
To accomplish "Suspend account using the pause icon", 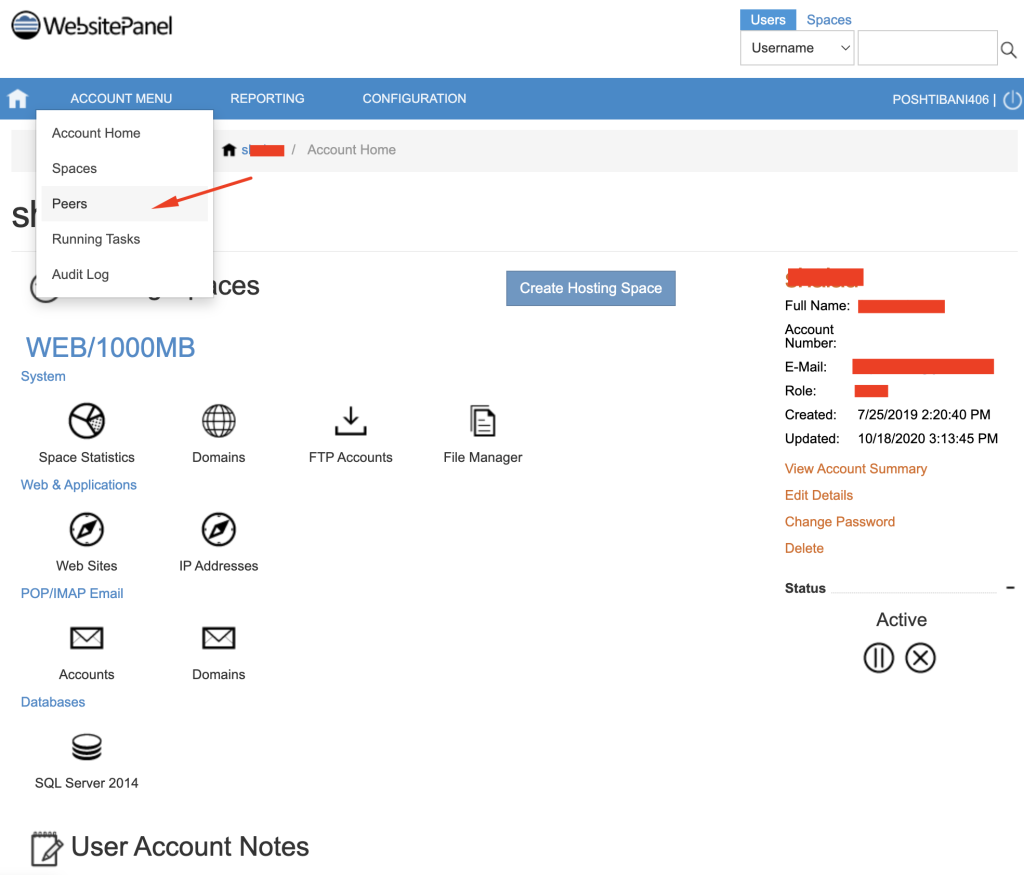I will [878, 658].
